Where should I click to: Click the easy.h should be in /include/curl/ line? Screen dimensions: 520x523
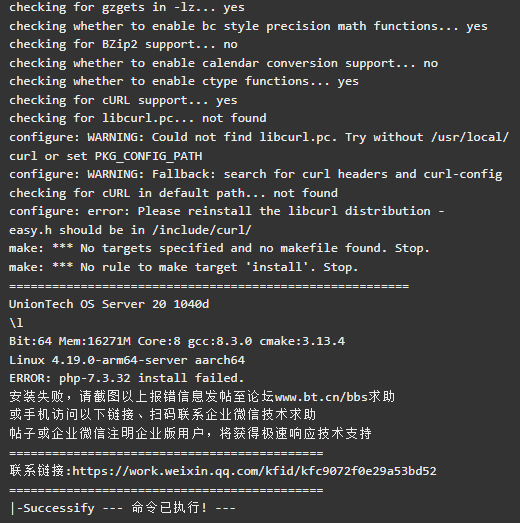(x=130, y=230)
